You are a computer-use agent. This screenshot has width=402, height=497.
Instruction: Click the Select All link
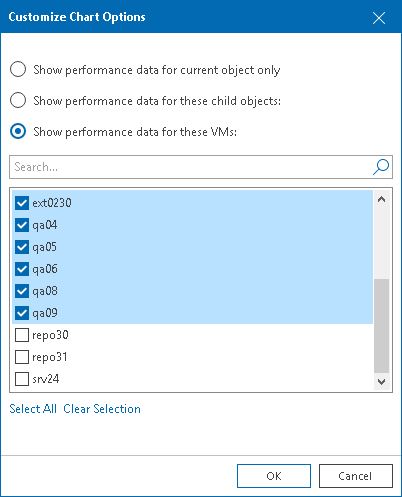coord(33,409)
